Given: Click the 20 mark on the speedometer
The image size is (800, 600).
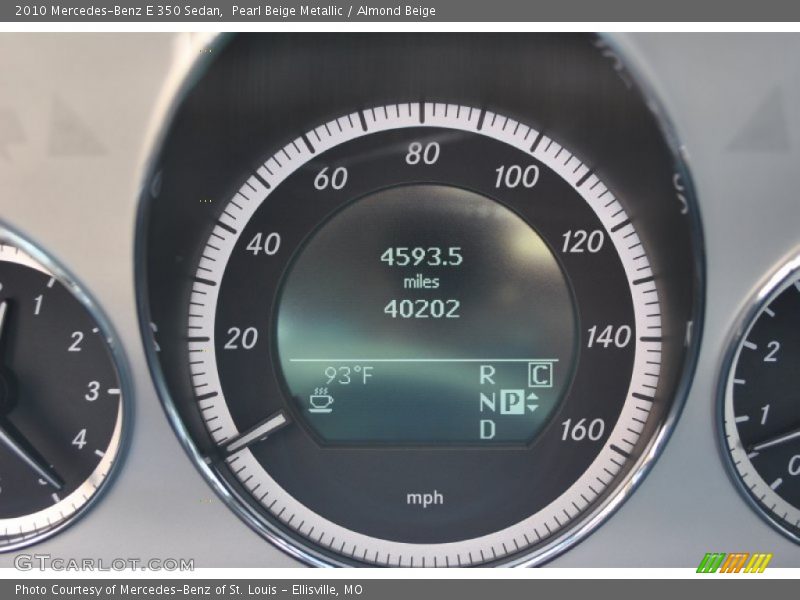Looking at the screenshot, I should click(241, 338).
